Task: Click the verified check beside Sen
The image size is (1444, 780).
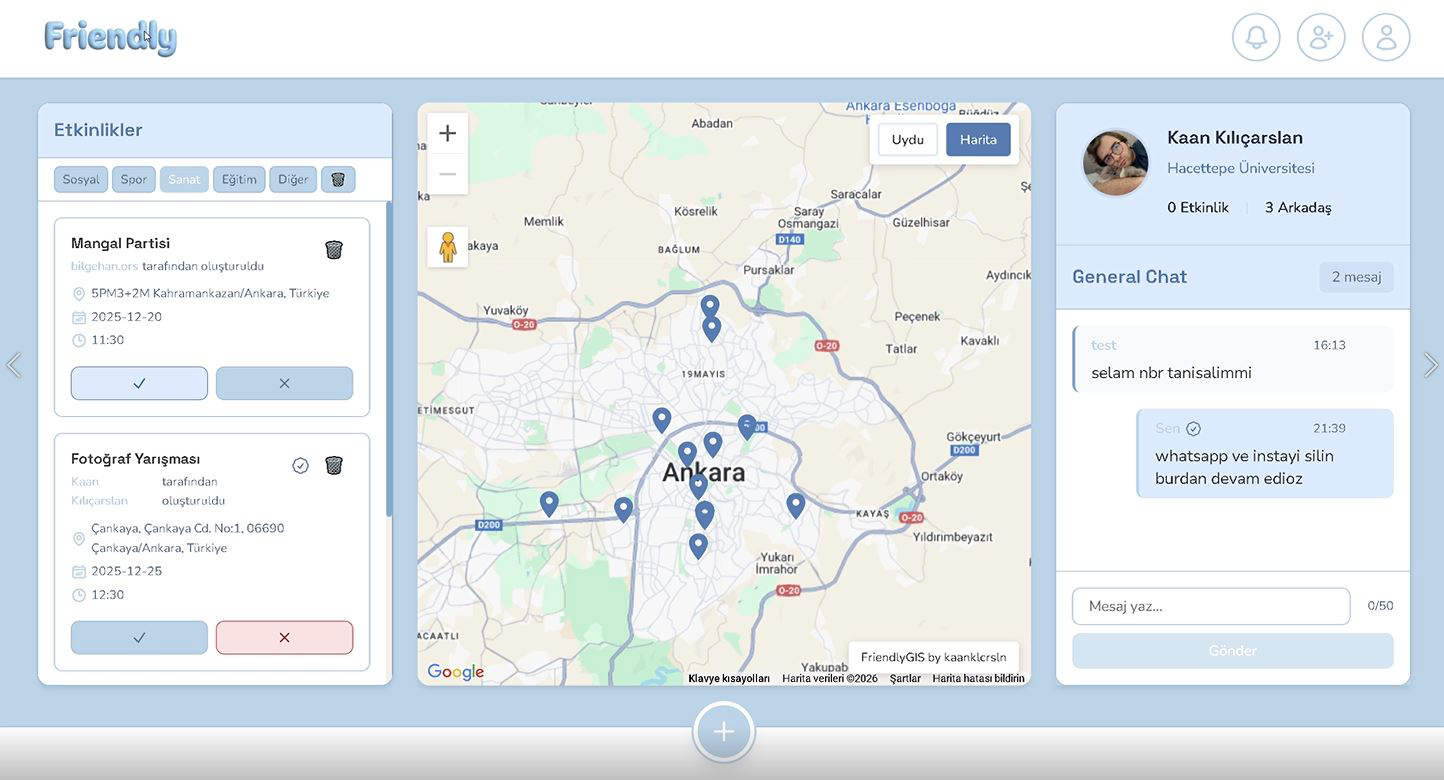Action: [x=1193, y=429]
